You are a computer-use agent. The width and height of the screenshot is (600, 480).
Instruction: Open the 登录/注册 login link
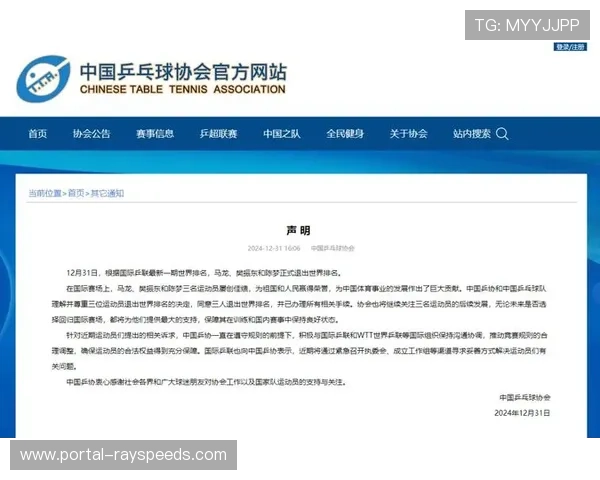570,47
